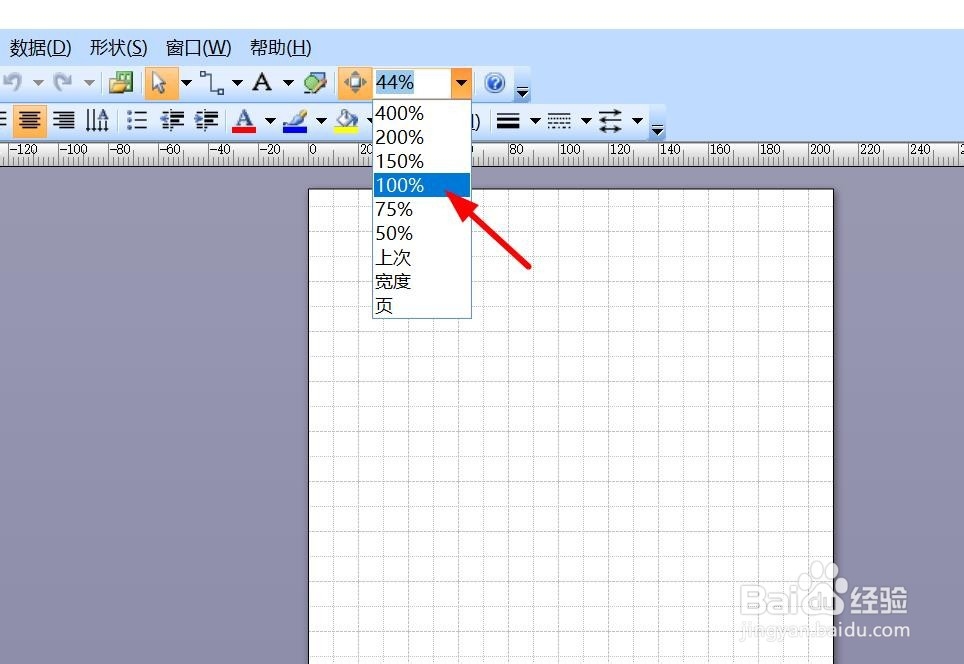Toggle decrease indent formatting

tap(172, 120)
